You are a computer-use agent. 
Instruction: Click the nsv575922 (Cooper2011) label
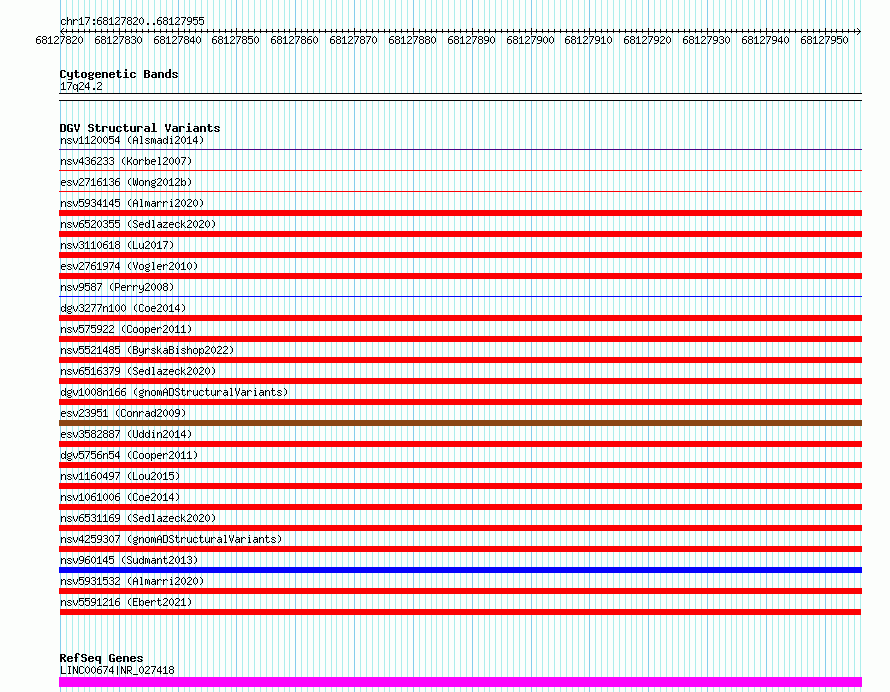pyautogui.click(x=126, y=329)
